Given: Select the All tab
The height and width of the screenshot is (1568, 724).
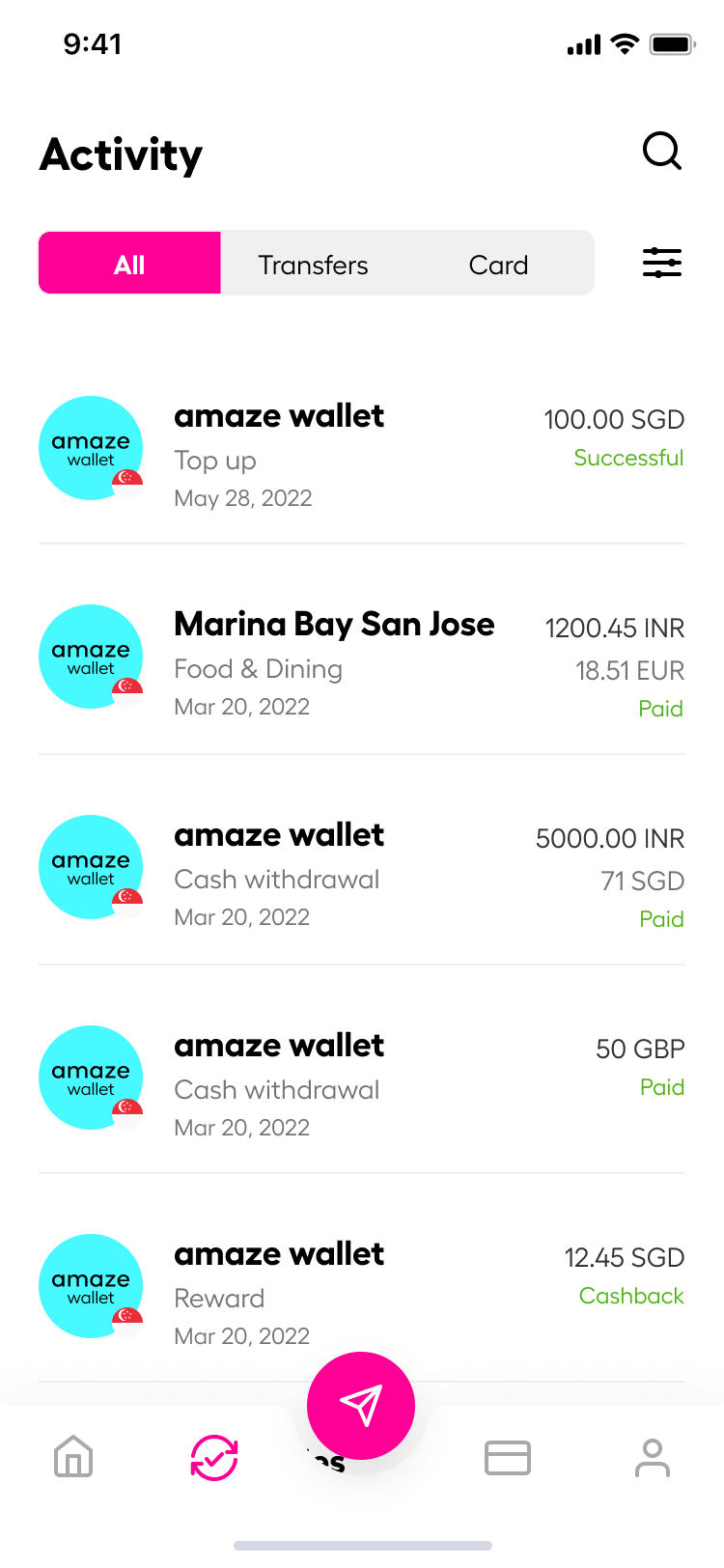Looking at the screenshot, I should coord(129,263).
